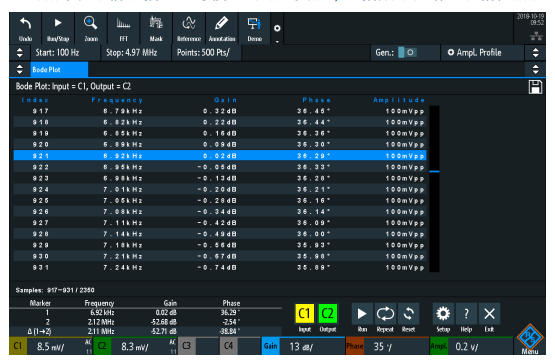Adjust Gain scale 13 dB/
555x361 pixels.
[312, 346]
